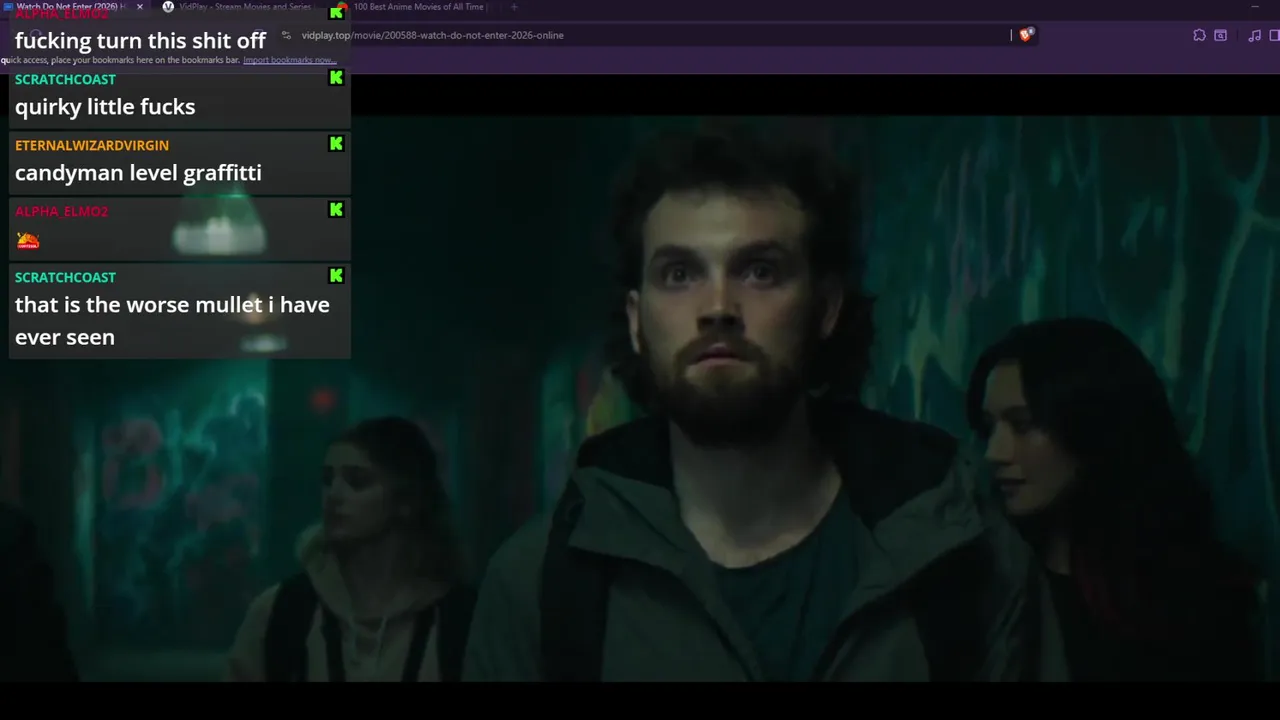This screenshot has height=720, width=1280.
Task: Select SCRATCHCOAST username above the mullet message
Action: pos(65,277)
